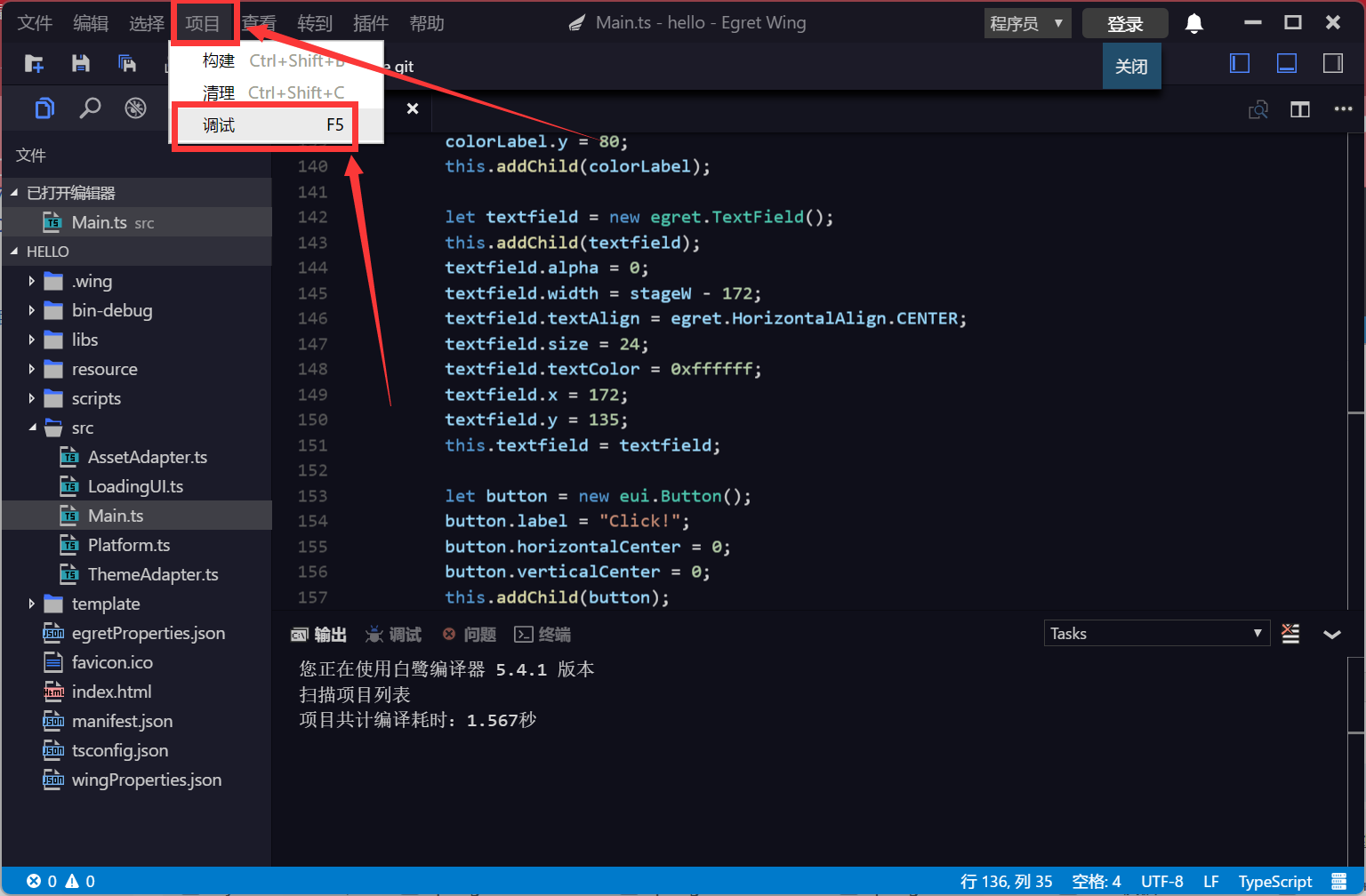Viewport: 1366px width, 896px height.
Task: Change line ending via LF status item
Action: 1211,881
